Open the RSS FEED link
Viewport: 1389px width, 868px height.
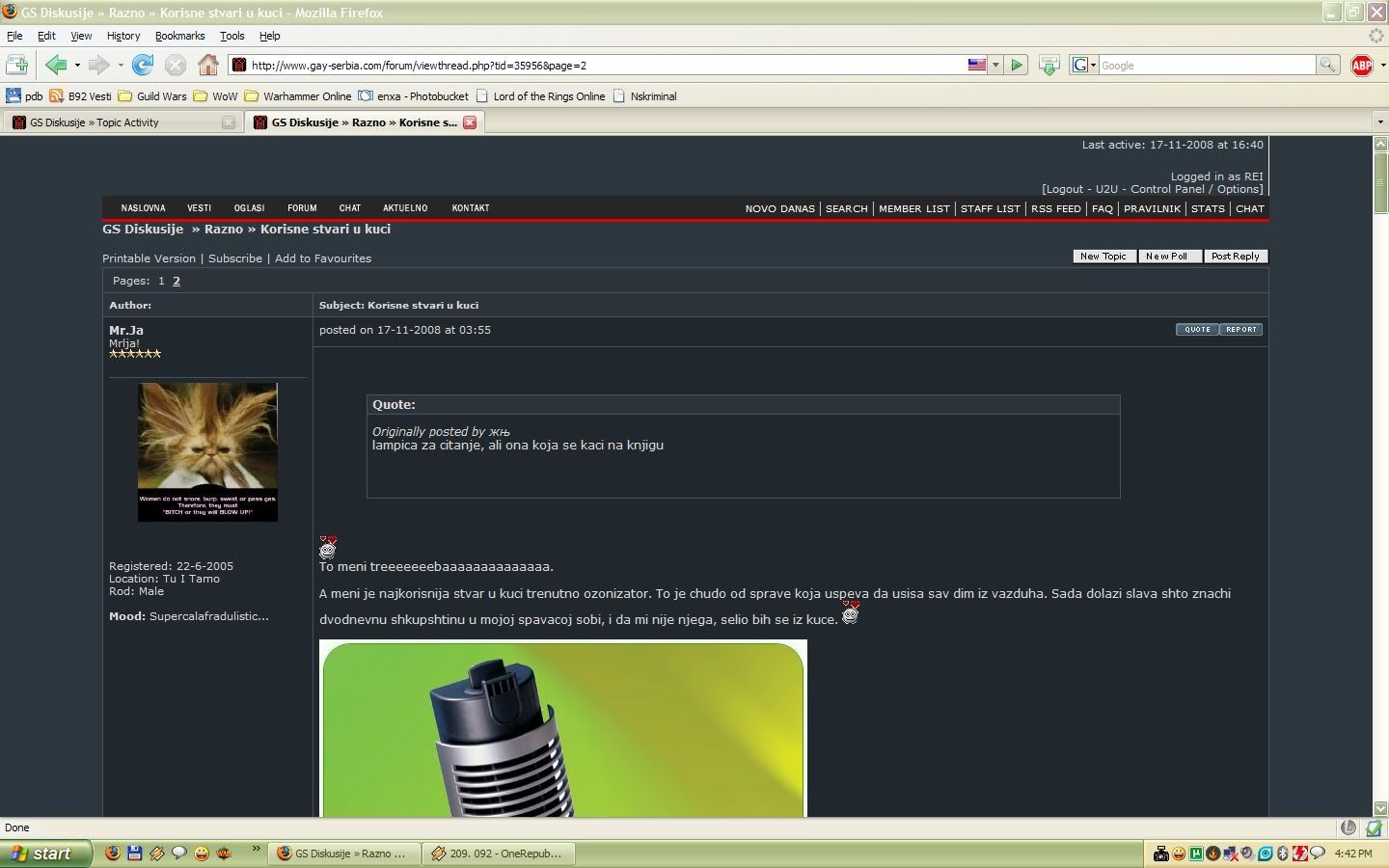[1056, 208]
